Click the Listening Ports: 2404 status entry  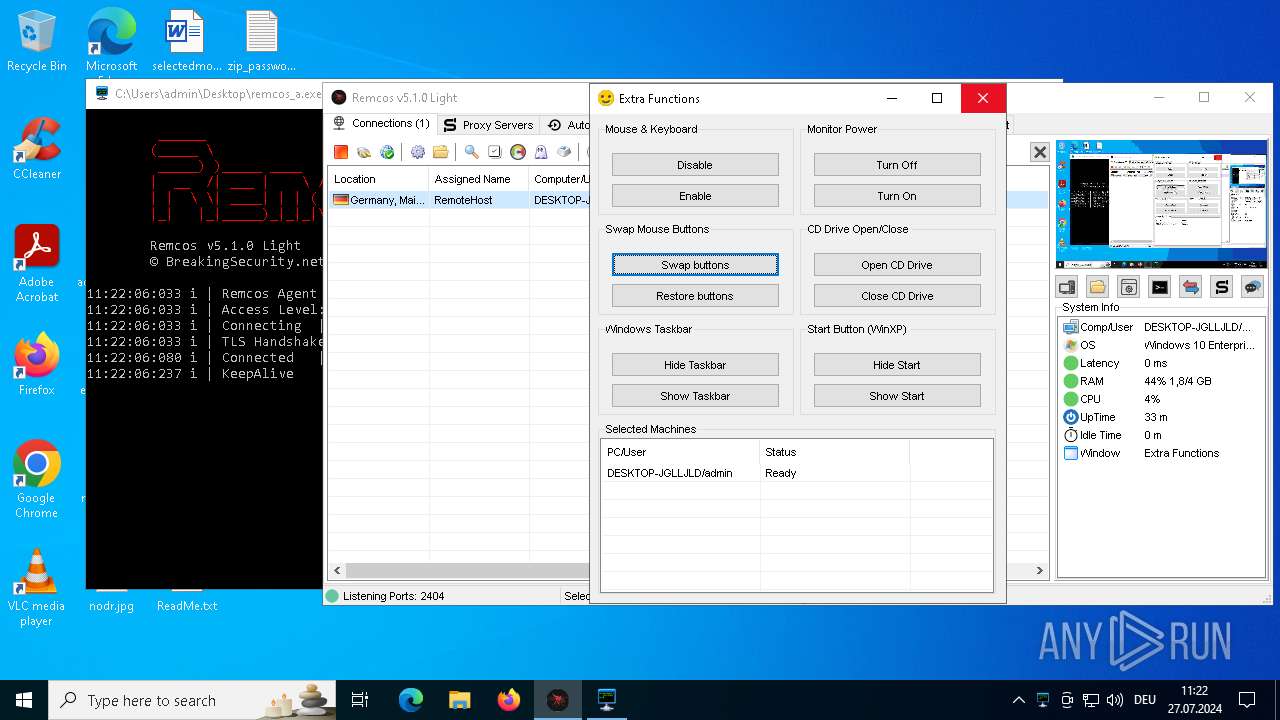(394, 596)
